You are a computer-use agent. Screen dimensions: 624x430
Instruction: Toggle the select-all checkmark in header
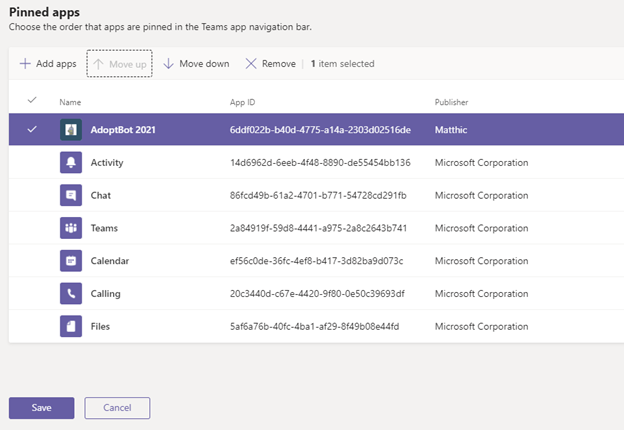click(32, 100)
